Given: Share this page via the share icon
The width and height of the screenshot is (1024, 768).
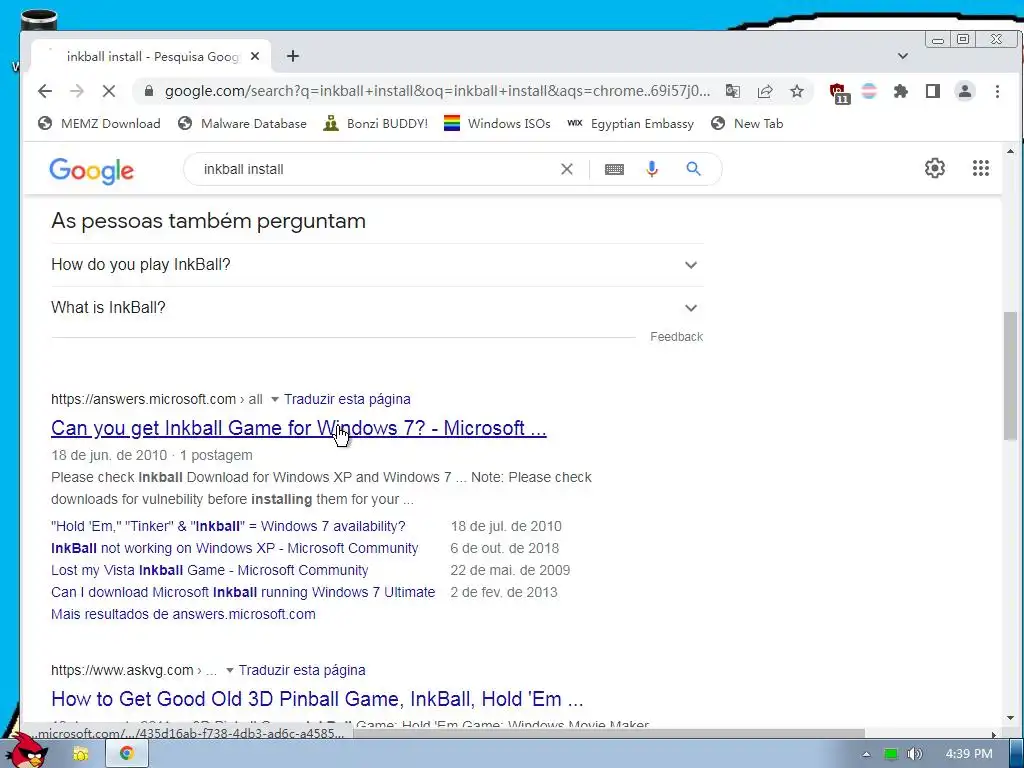Looking at the screenshot, I should [x=765, y=91].
